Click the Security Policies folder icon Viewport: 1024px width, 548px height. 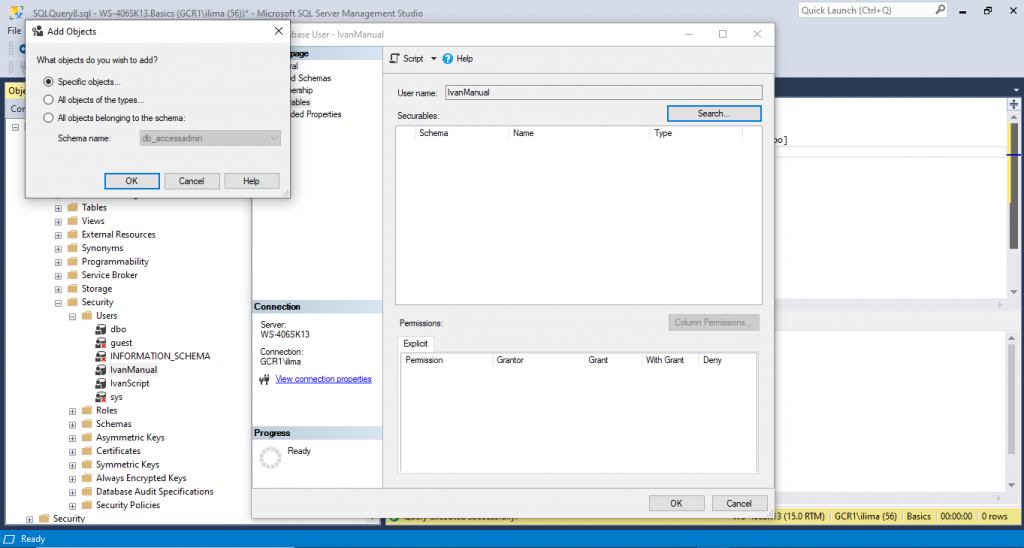click(x=87, y=505)
